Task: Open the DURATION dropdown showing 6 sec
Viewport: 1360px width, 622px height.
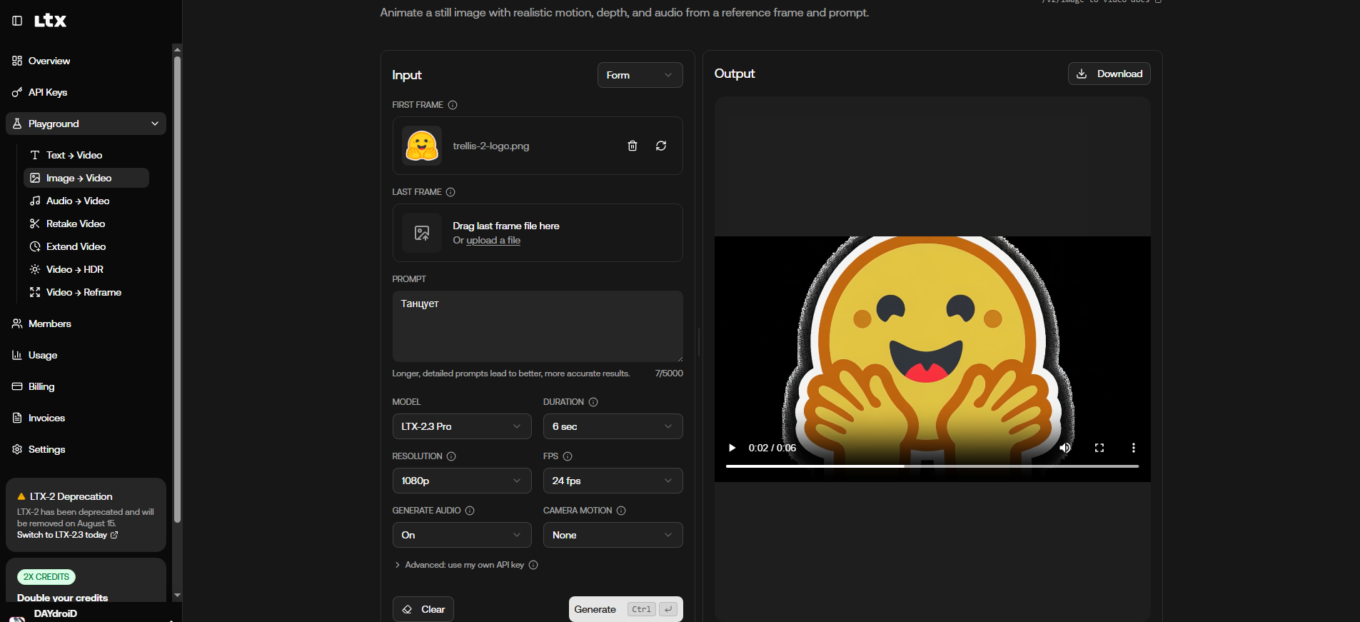Action: click(613, 426)
